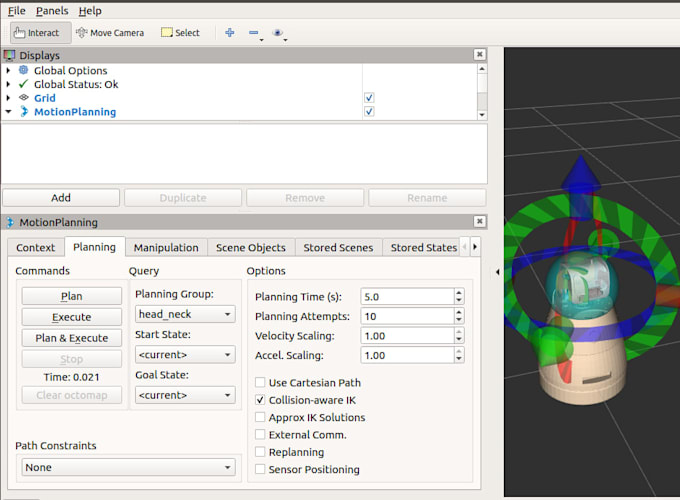Viewport: 680px width, 500px height.
Task: Click the tab bar right scroll arrow
Action: (475, 247)
